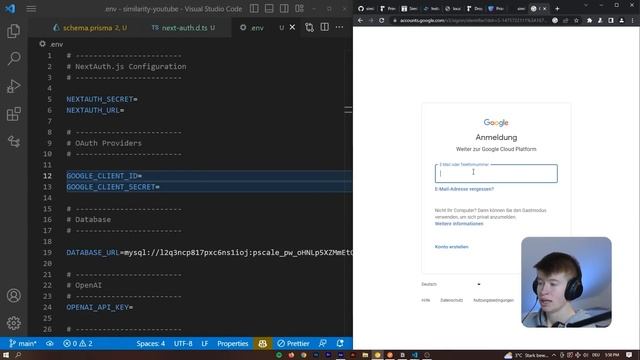The height and width of the screenshot is (360, 640).
Task: Open Windows taskbar search
Action: (x=18, y=355)
